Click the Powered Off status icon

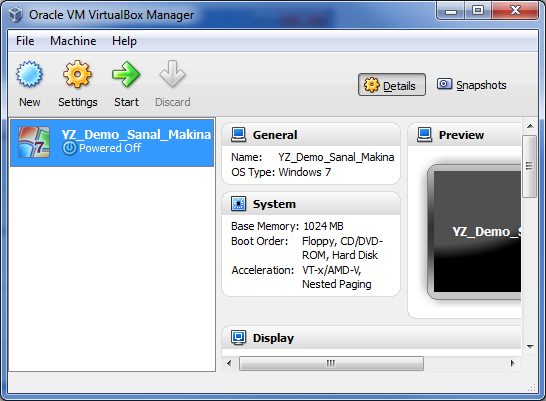70,148
